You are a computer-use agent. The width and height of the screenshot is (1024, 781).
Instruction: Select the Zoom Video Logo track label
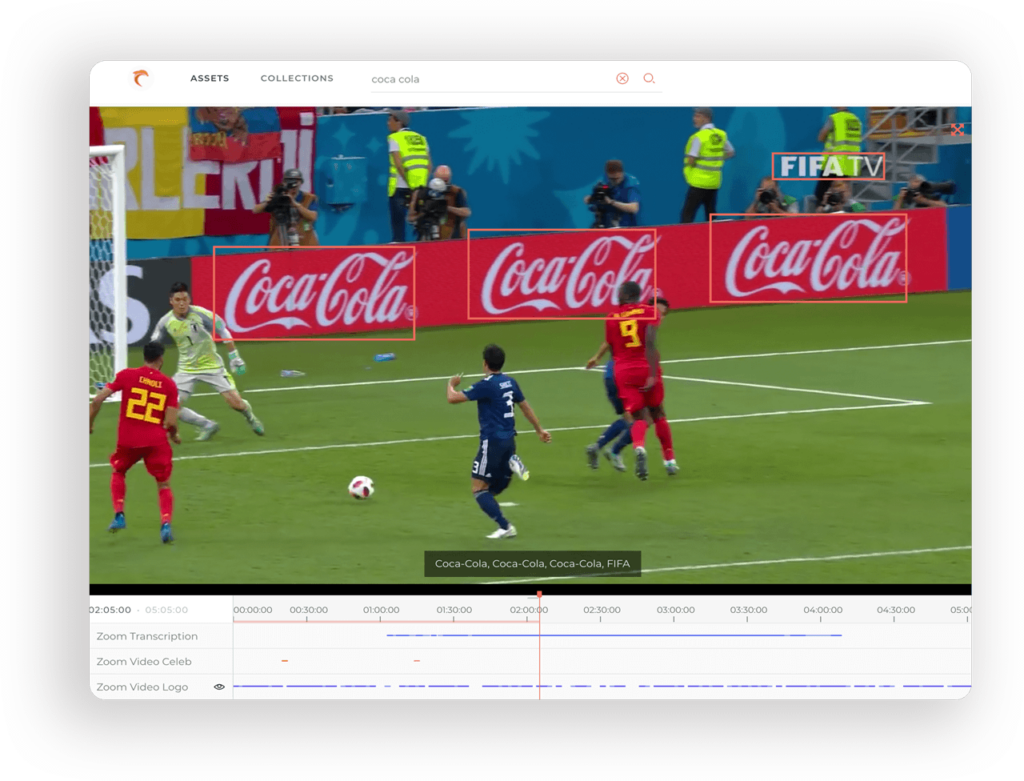click(x=142, y=687)
